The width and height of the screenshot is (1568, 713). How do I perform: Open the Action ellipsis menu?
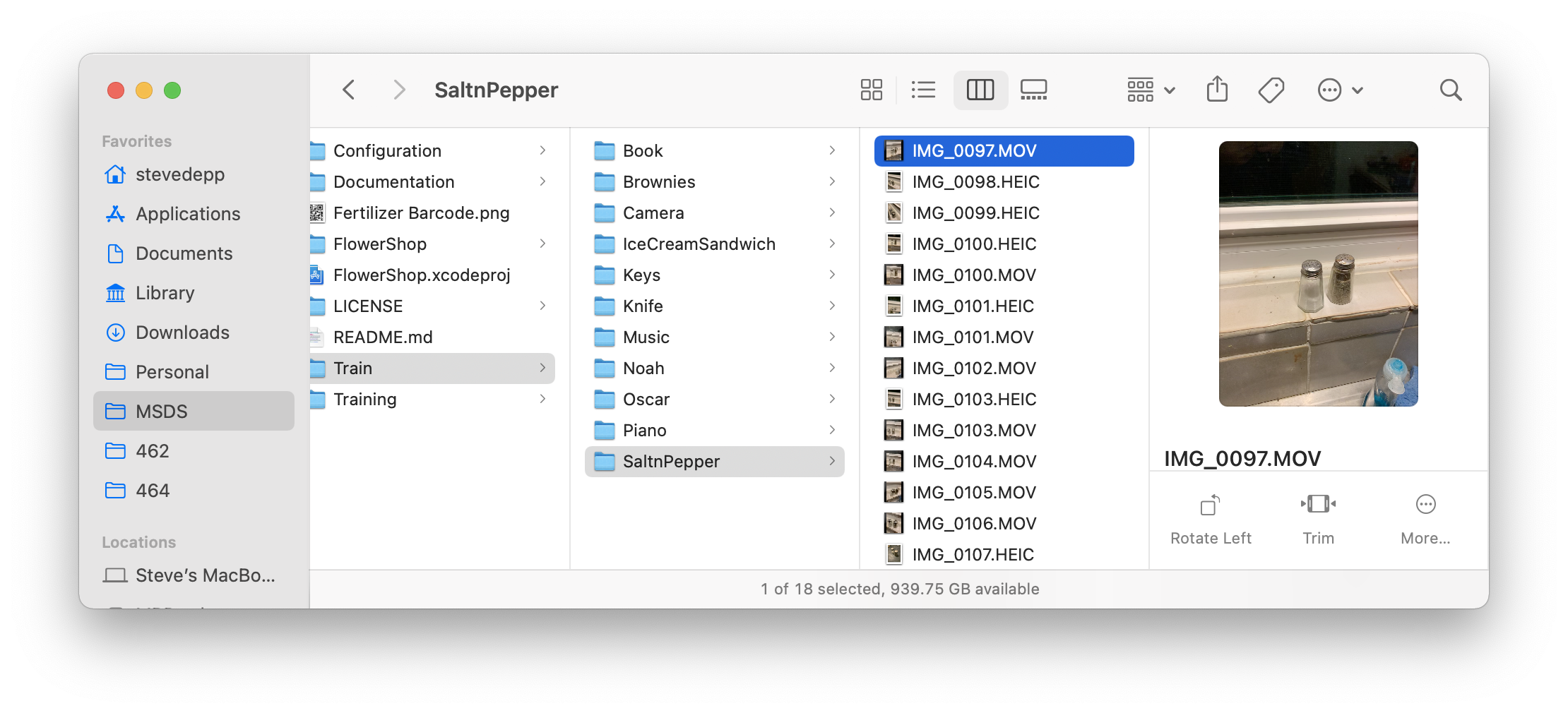1340,90
